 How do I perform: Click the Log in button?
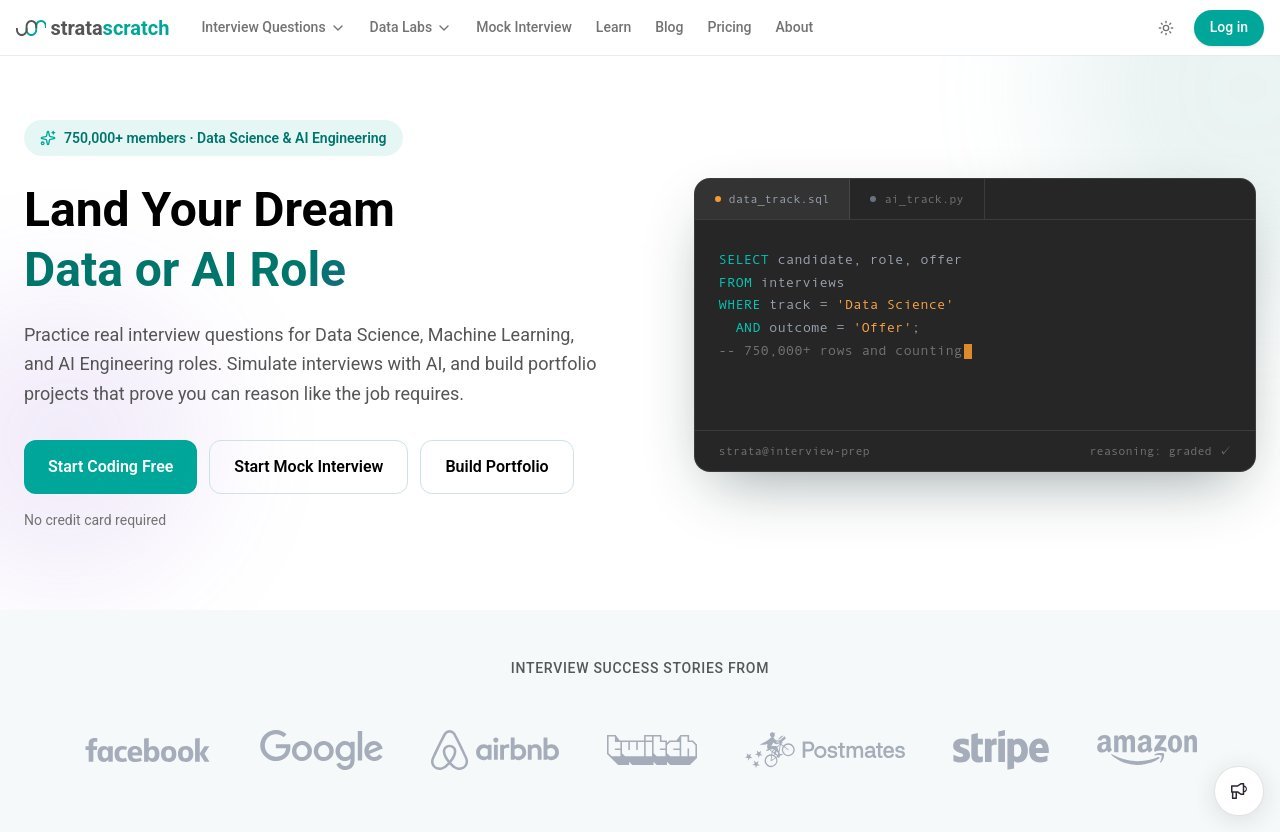[x=1229, y=28]
